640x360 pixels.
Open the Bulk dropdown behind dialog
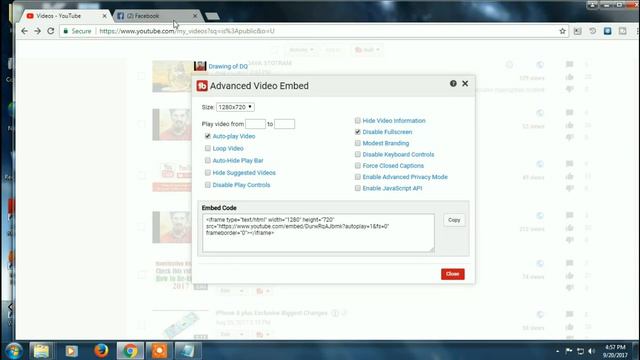367,50
